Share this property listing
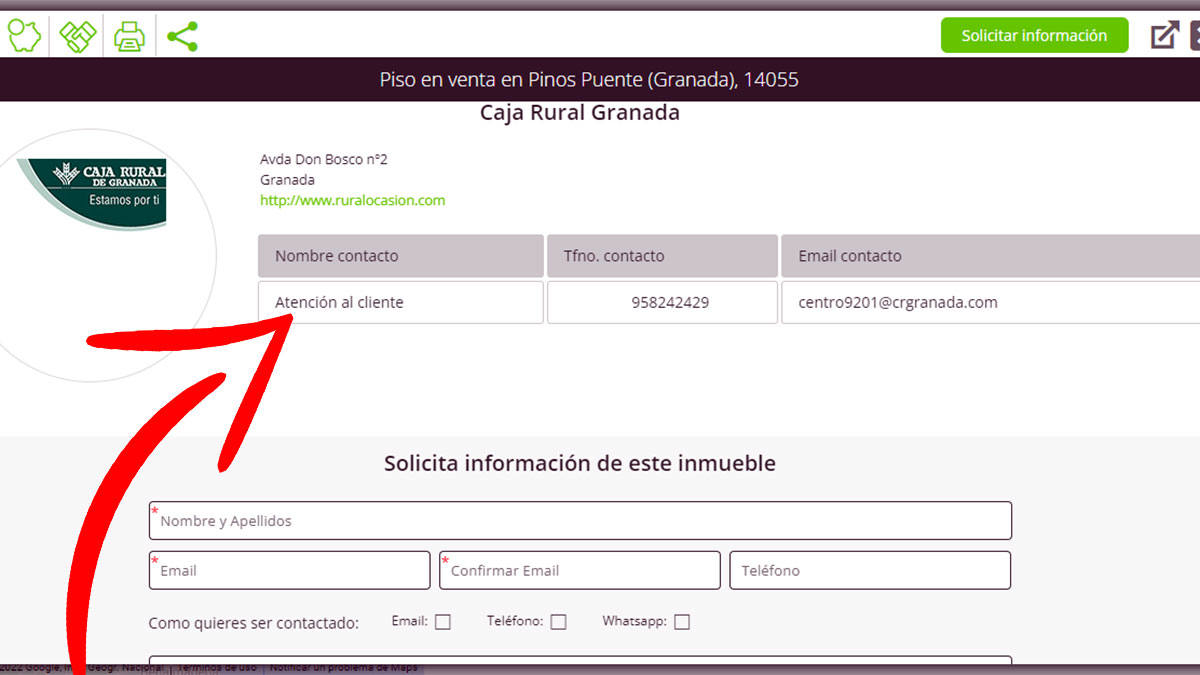1200x675 pixels. tap(182, 36)
